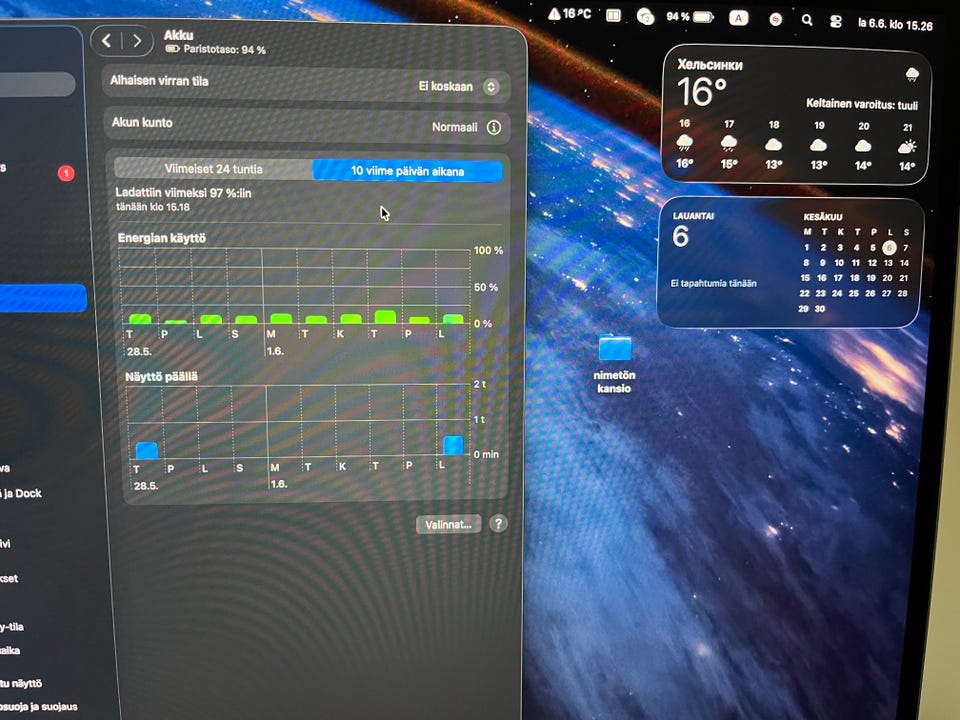
Task: Click date 30 in the calendar widget
Action: pyautogui.click(x=820, y=309)
